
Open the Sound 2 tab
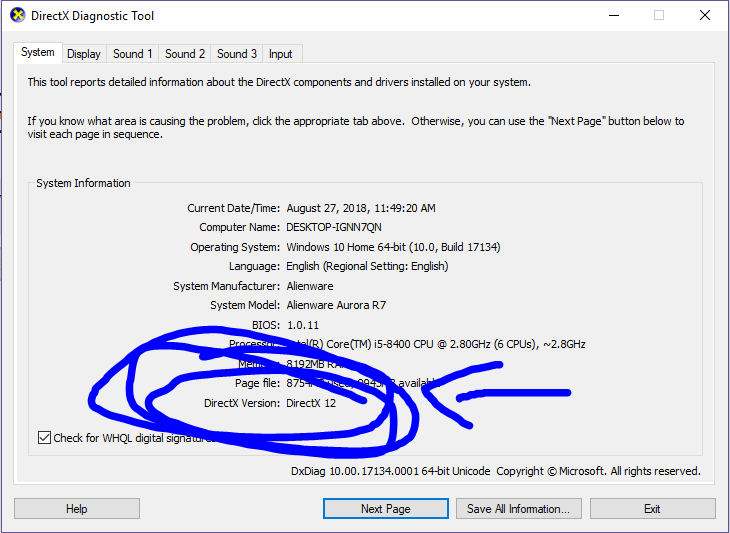185,54
